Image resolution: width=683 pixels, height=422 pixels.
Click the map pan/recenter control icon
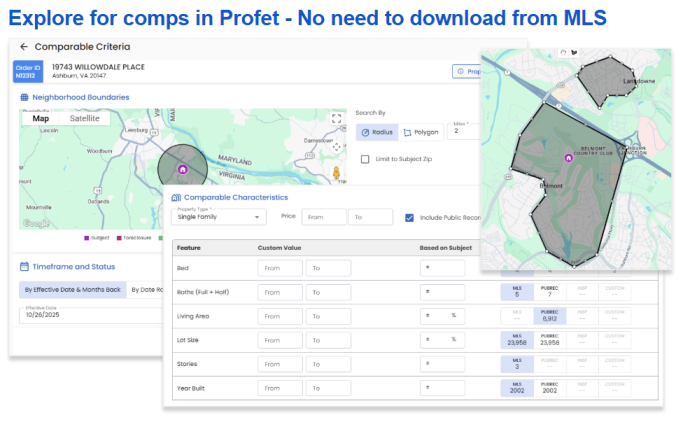pyautogui.click(x=337, y=144)
